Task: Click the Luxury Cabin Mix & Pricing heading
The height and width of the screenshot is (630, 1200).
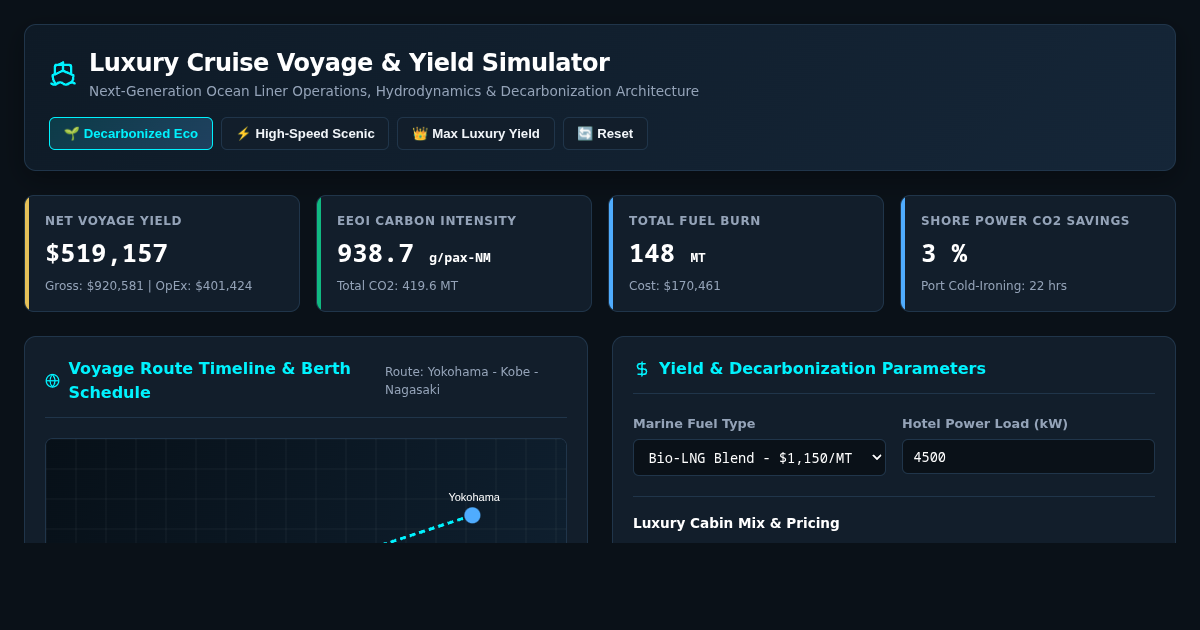Action: pos(736,523)
